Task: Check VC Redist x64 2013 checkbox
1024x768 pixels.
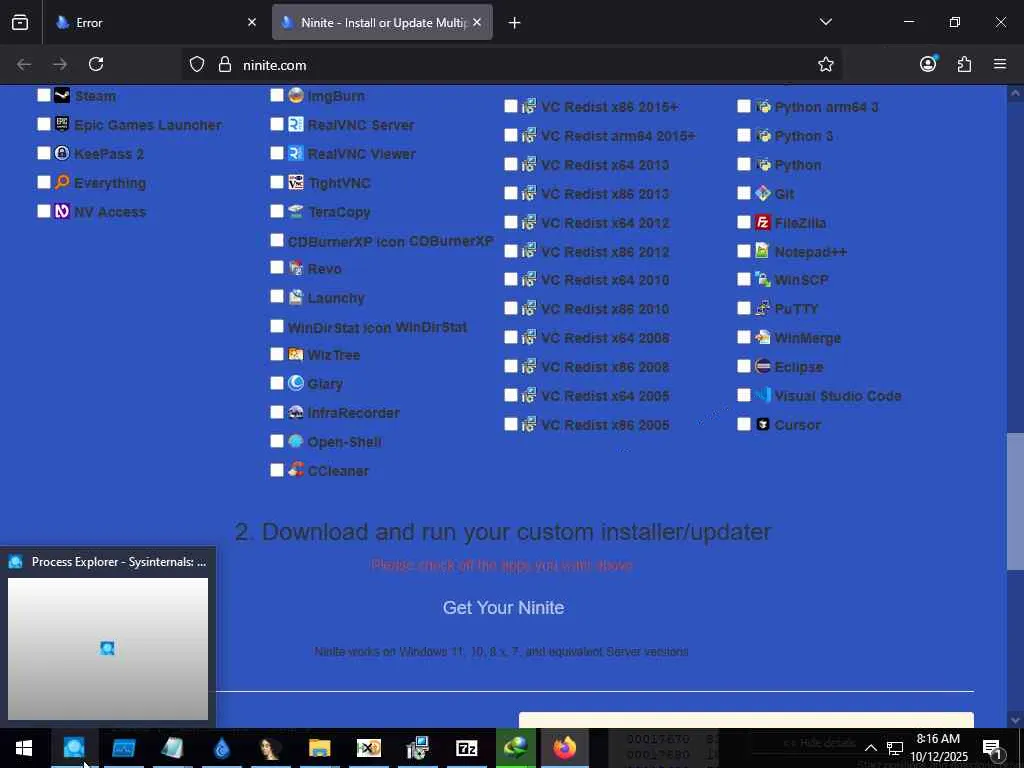Action: (511, 164)
